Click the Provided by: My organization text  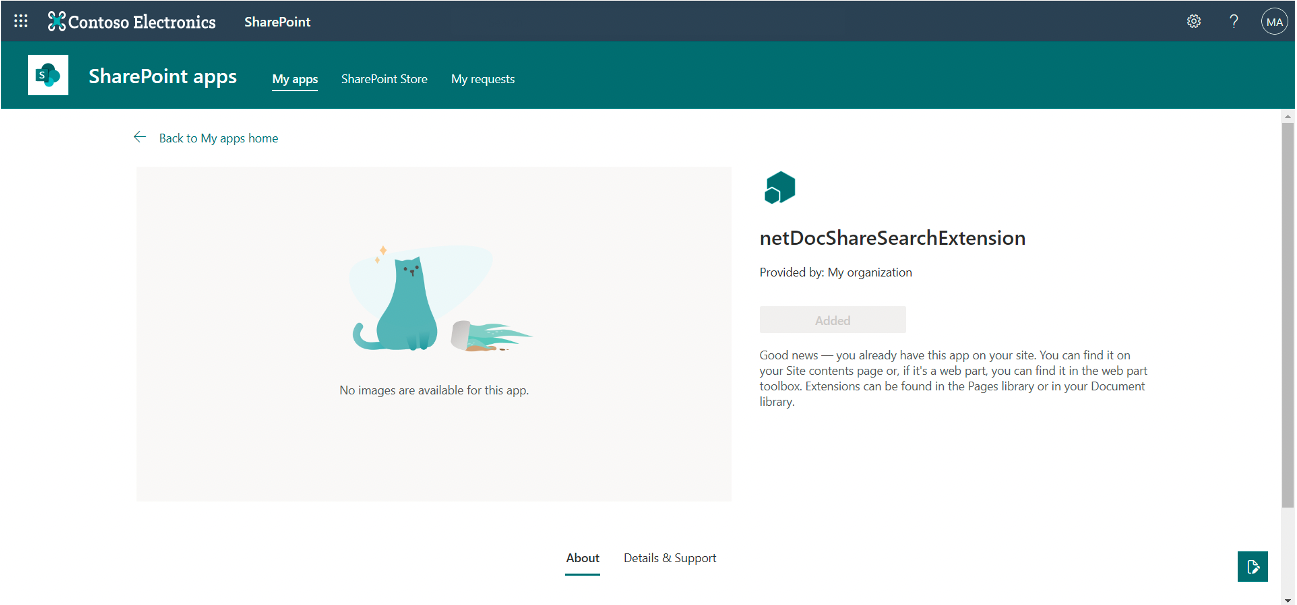pos(836,272)
